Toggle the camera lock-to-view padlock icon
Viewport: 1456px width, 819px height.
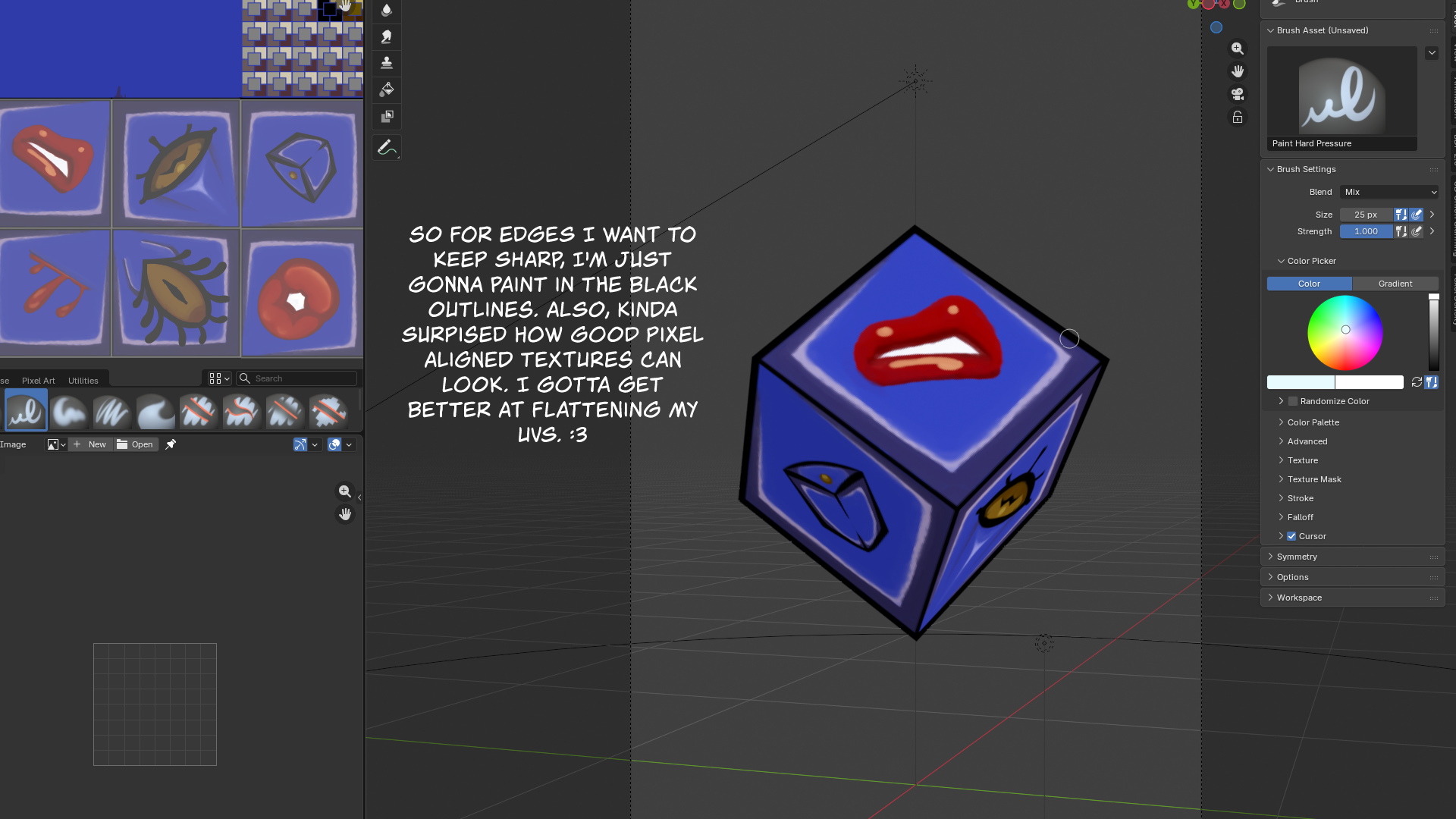(x=1238, y=117)
